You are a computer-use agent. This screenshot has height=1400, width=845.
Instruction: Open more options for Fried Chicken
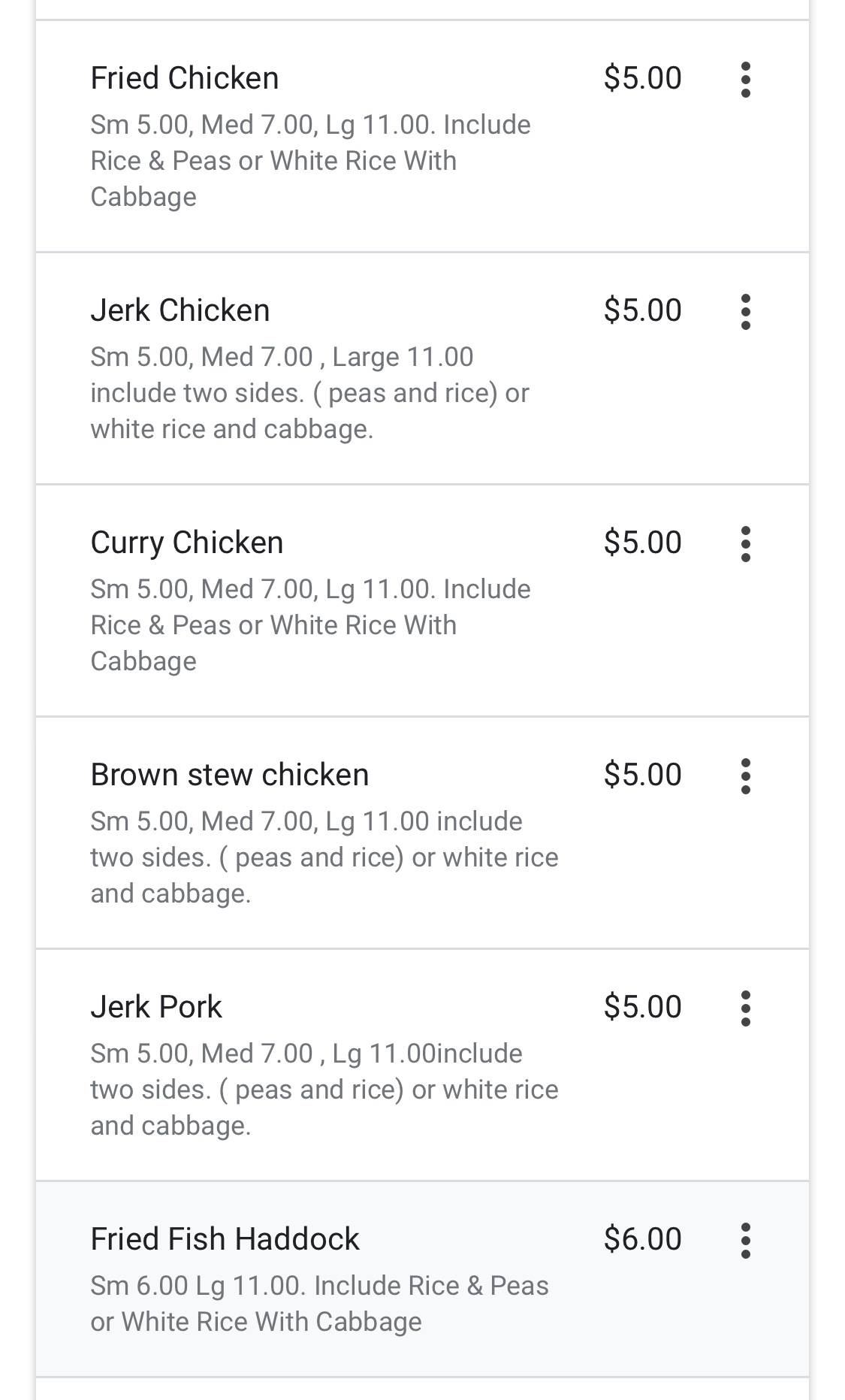pos(745,80)
